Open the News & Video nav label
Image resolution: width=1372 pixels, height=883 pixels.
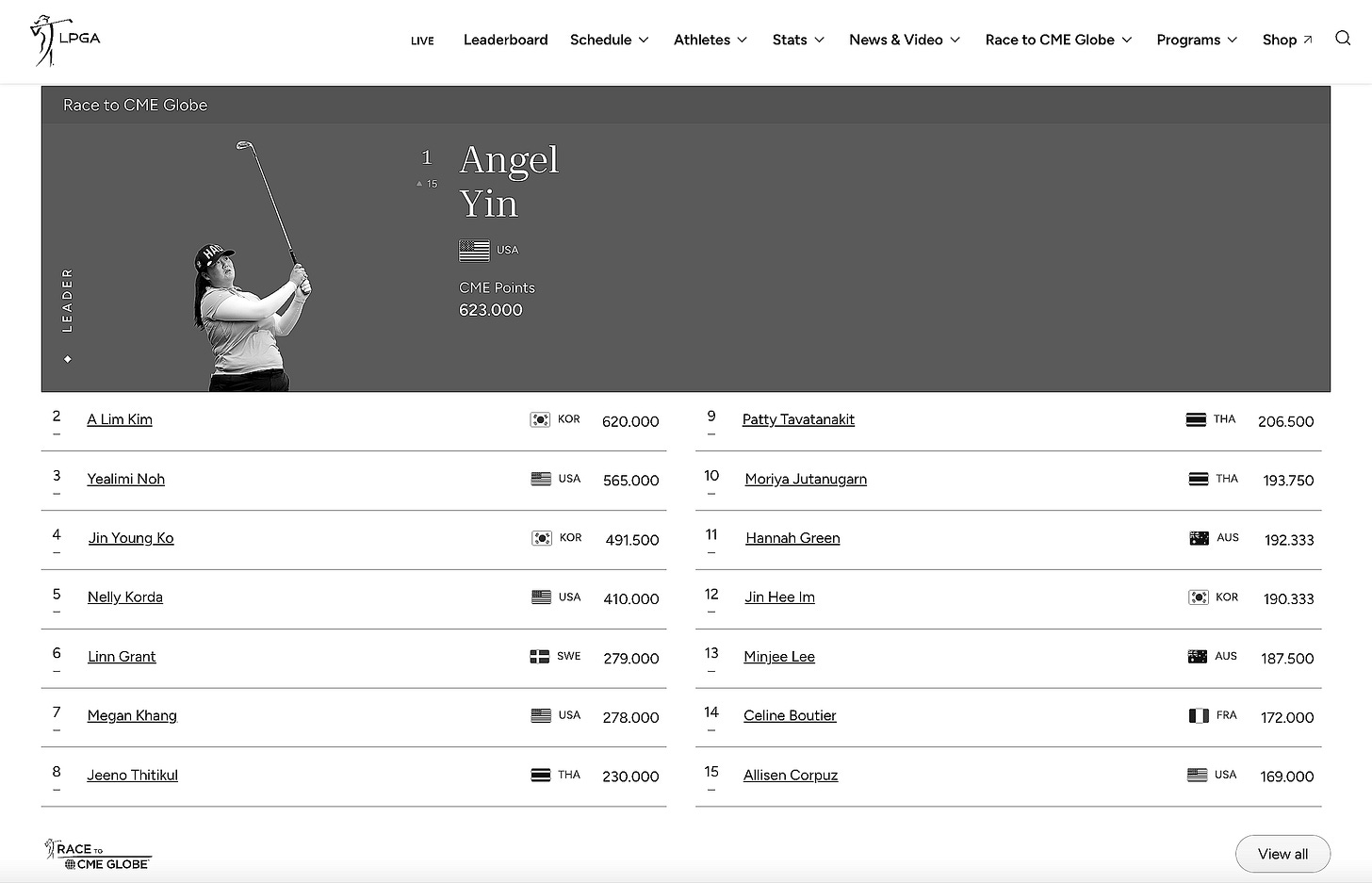pyautogui.click(x=896, y=40)
